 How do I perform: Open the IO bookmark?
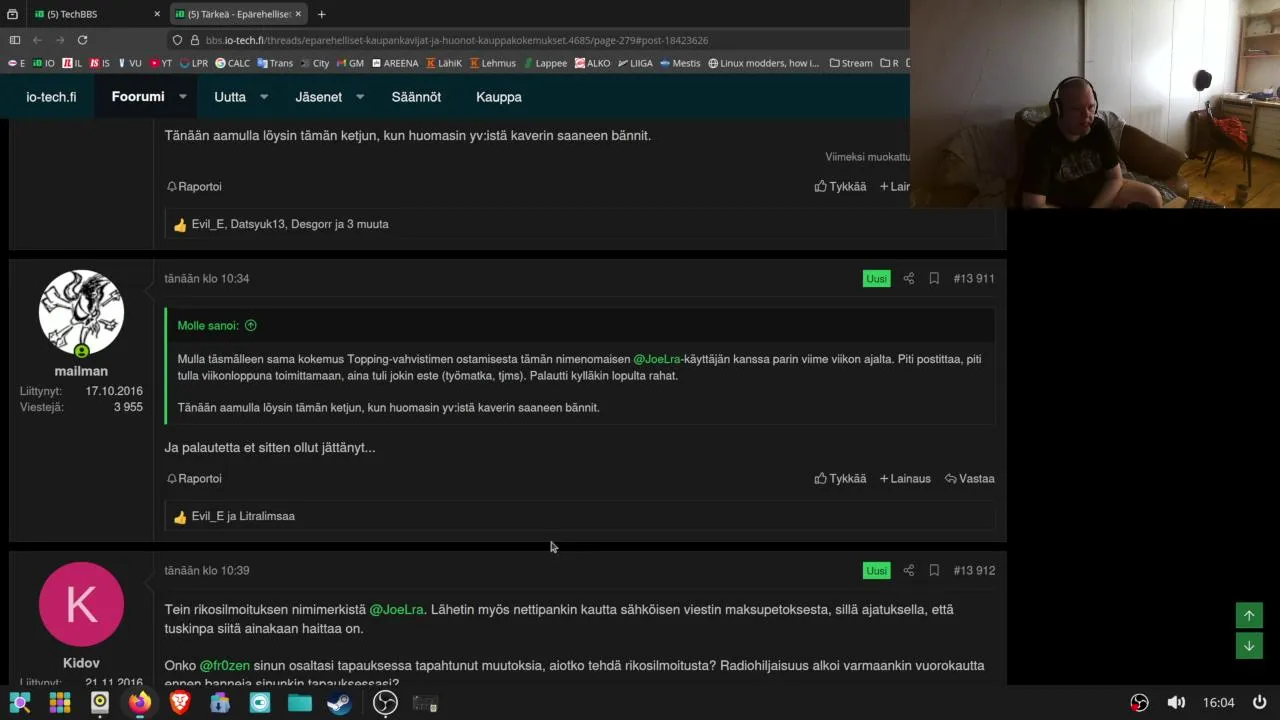click(x=43, y=63)
